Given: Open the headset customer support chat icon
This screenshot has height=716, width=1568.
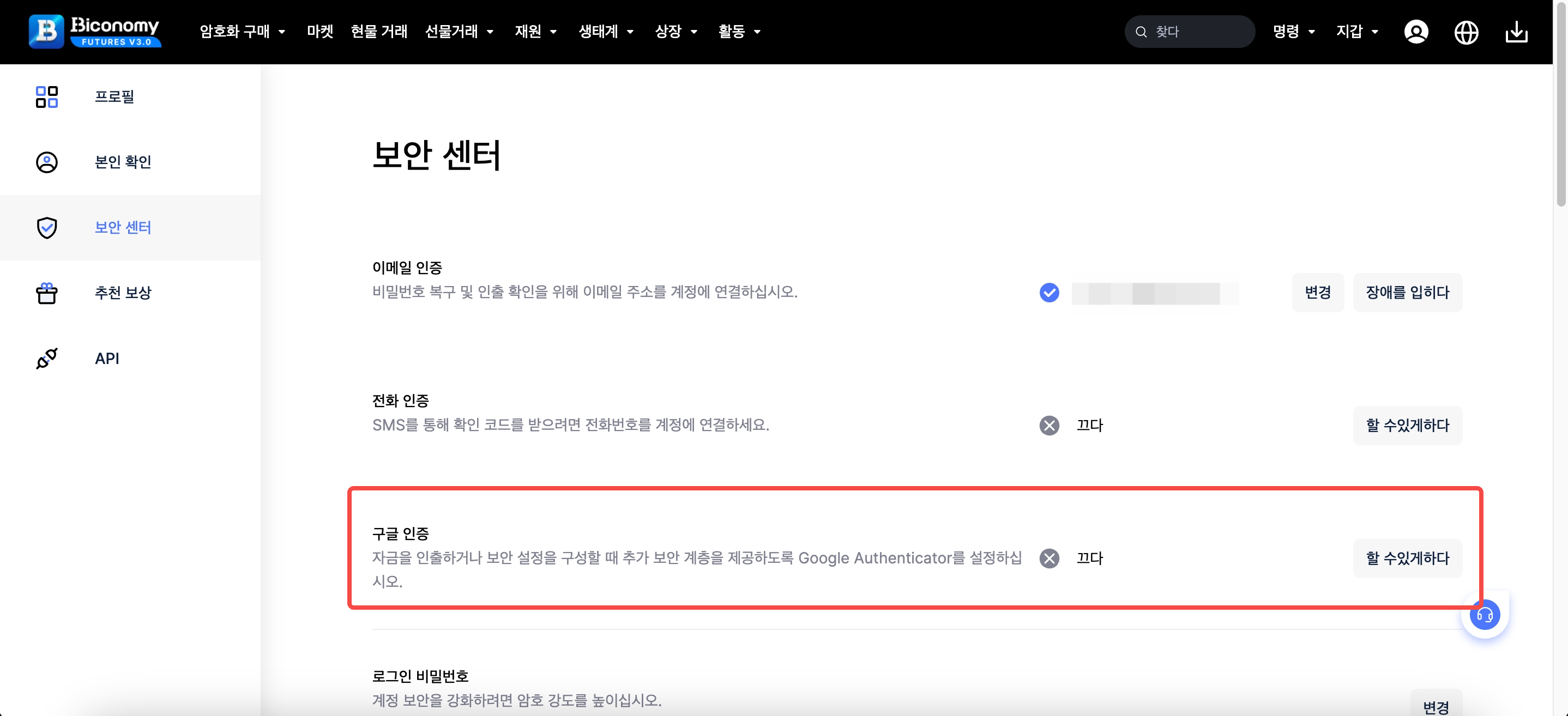Looking at the screenshot, I should (x=1485, y=615).
